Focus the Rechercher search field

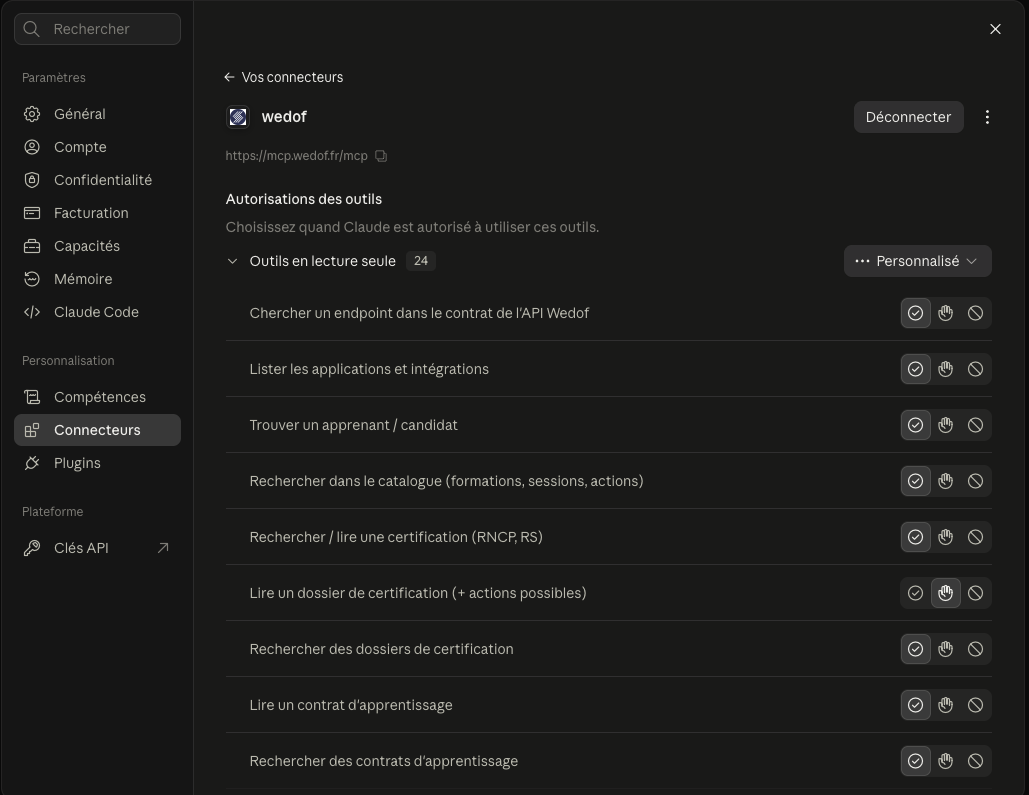click(x=97, y=29)
